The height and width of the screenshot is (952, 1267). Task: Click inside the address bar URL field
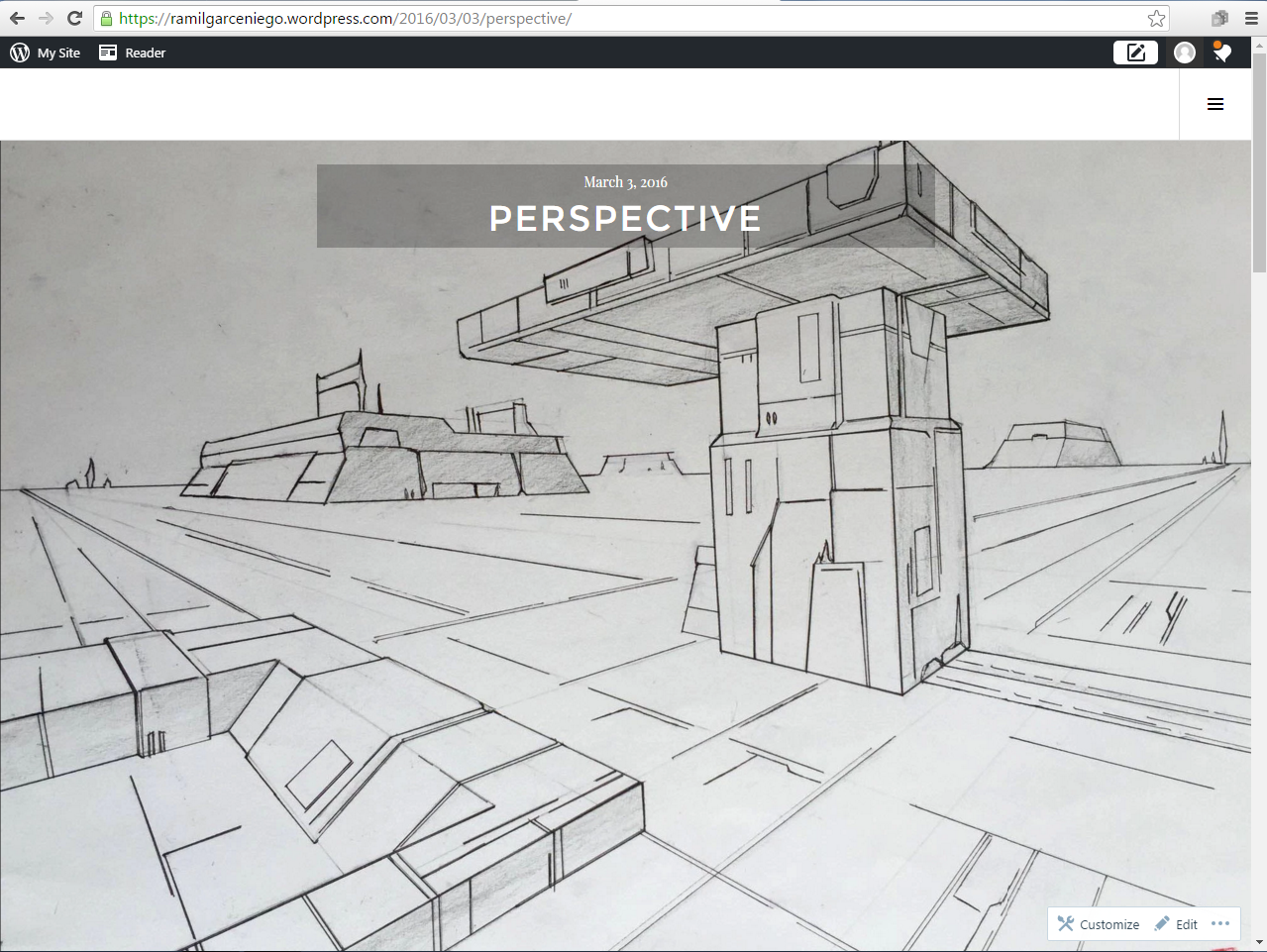click(396, 18)
